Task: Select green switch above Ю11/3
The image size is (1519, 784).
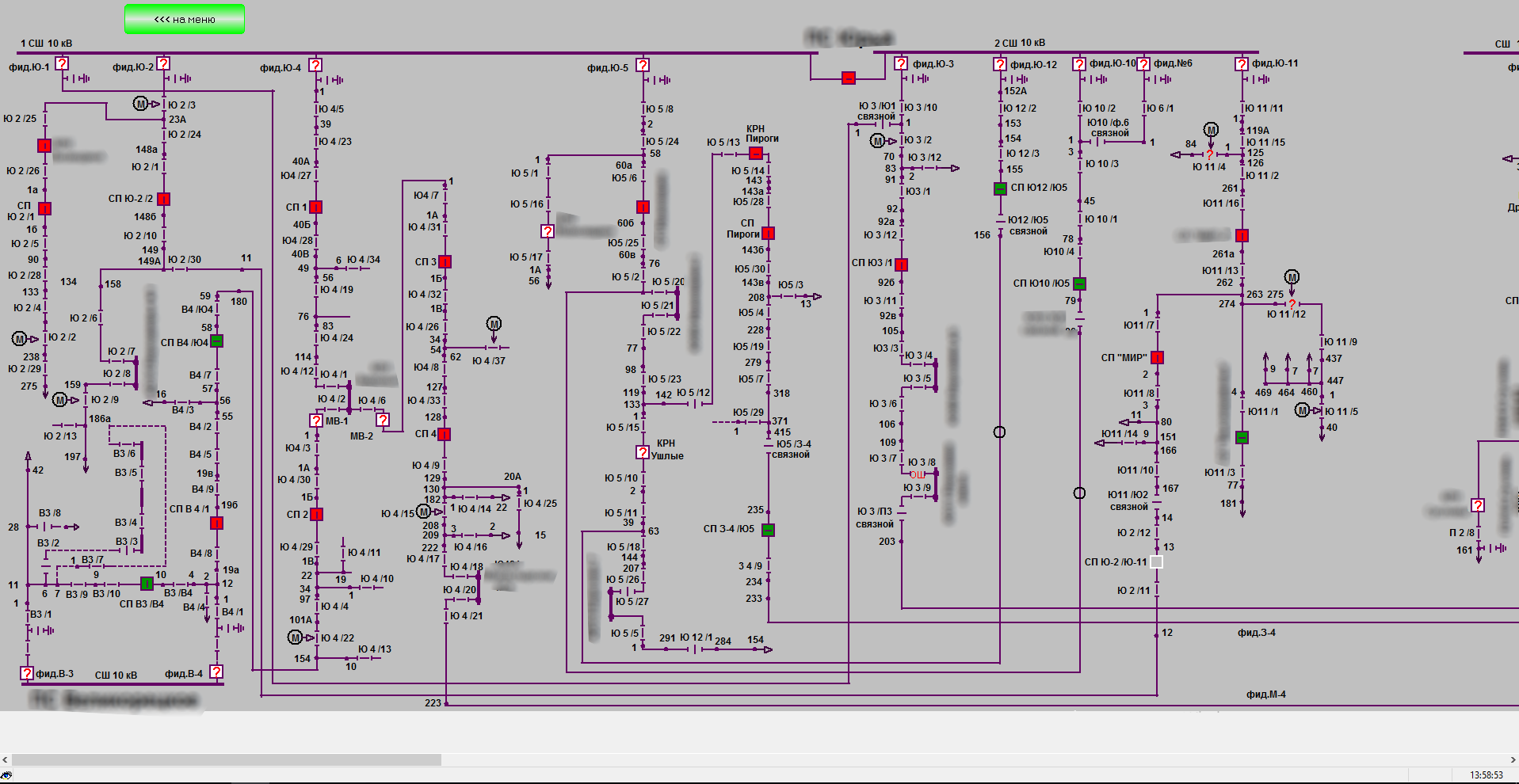Action: click(1242, 437)
